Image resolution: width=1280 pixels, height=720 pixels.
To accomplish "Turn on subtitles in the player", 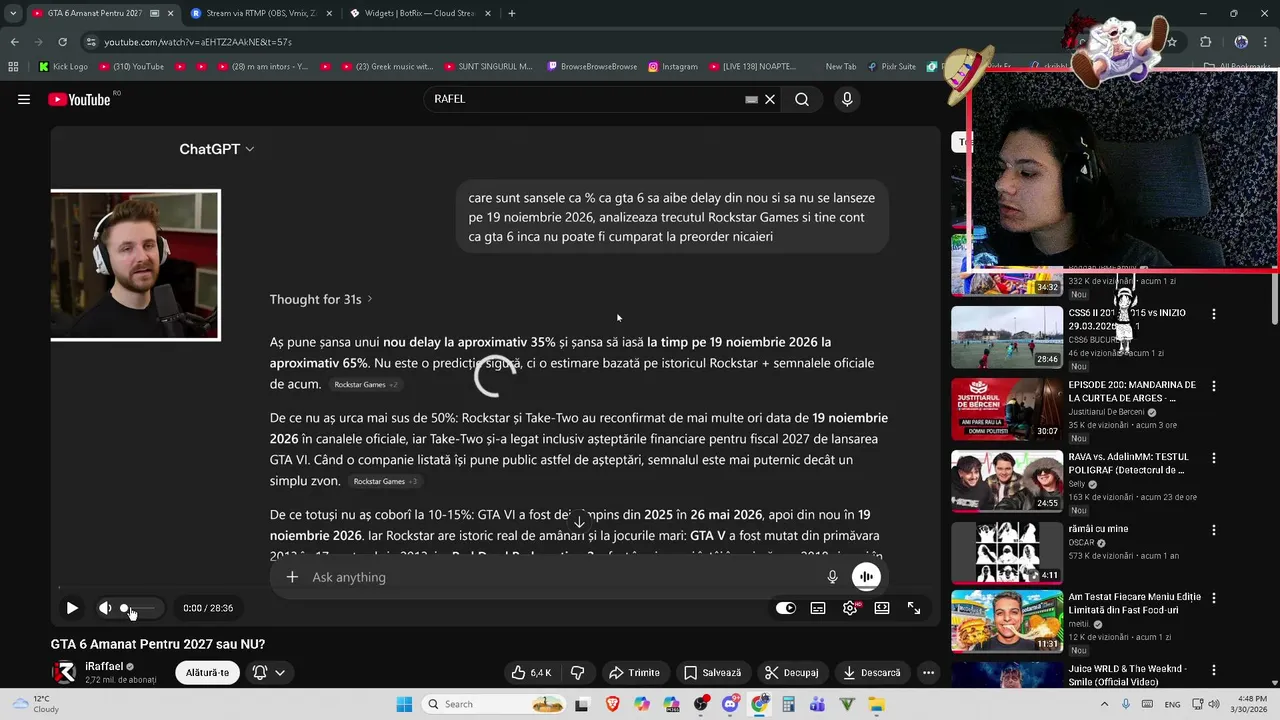I will (818, 608).
